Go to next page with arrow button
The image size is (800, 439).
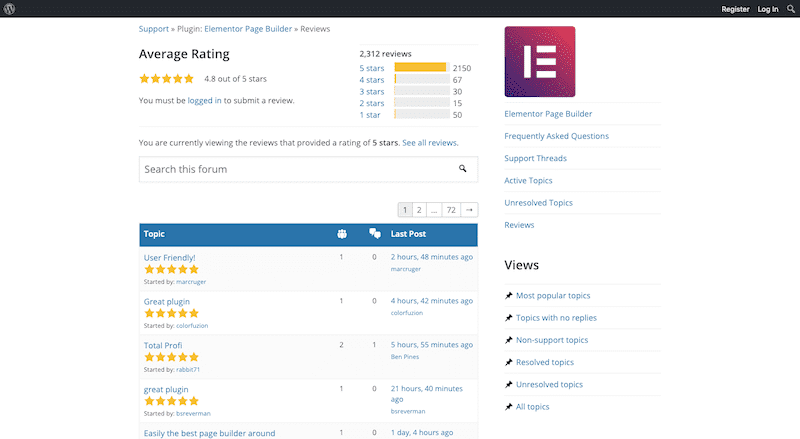(469, 210)
